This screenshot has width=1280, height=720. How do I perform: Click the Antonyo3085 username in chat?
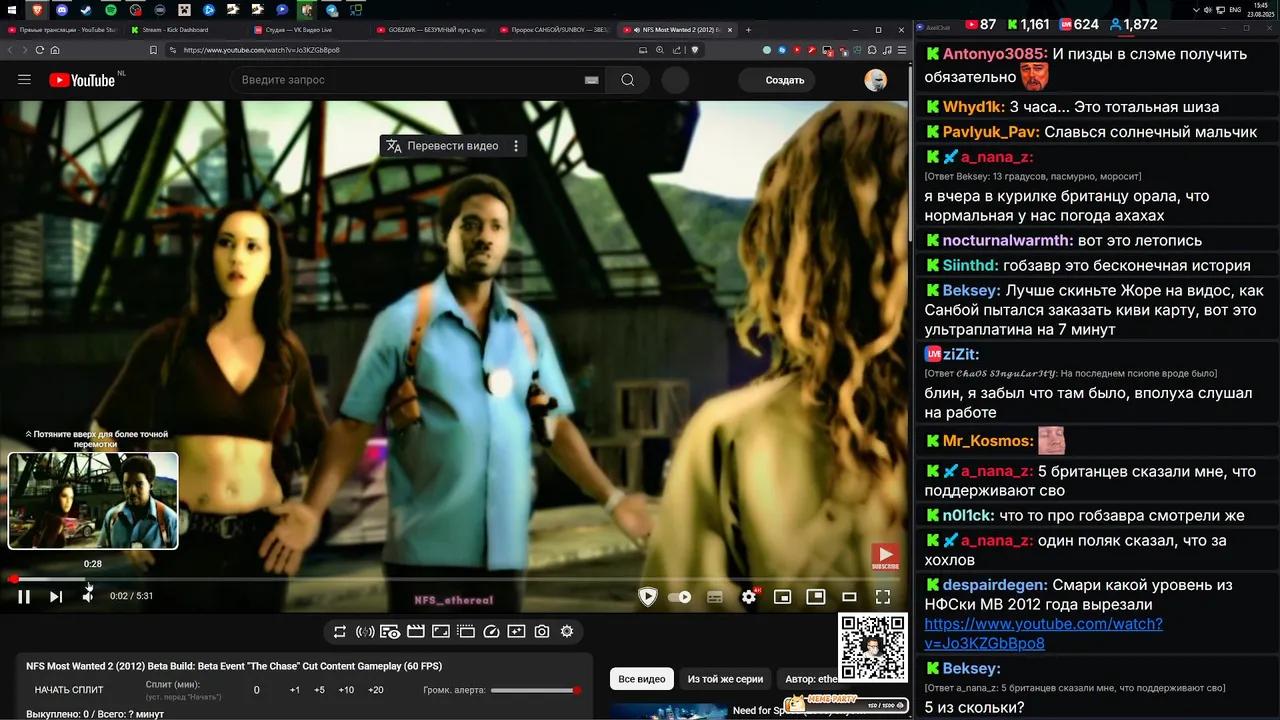(995, 54)
